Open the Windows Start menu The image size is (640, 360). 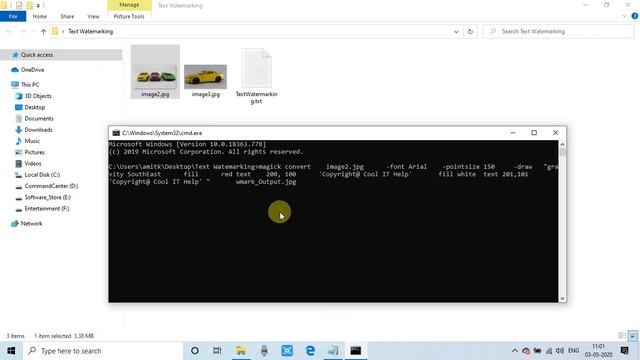(x=11, y=351)
